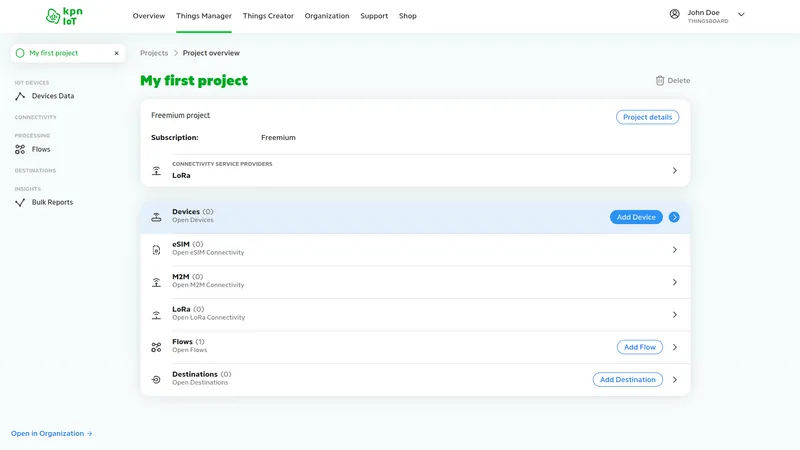Click the LoRa row antenna icon

click(156, 315)
